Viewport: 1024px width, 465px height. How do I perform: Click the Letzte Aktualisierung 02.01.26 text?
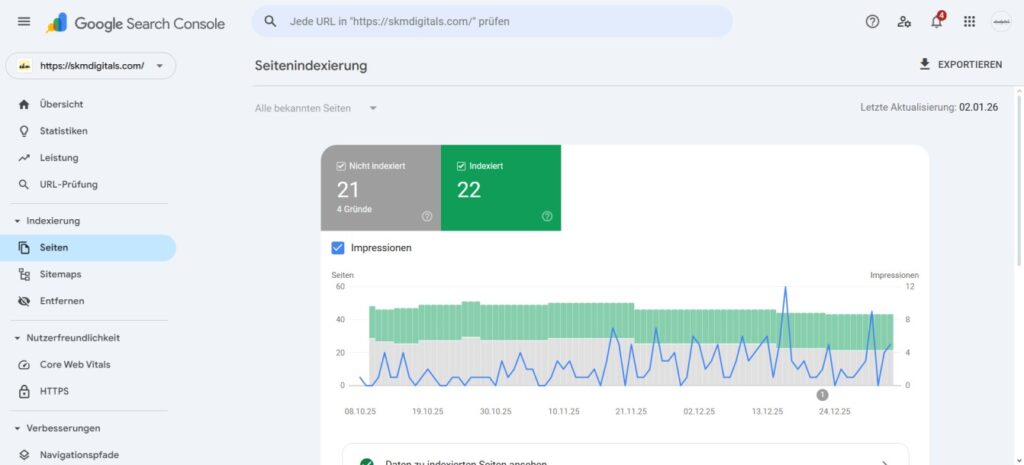pos(929,108)
